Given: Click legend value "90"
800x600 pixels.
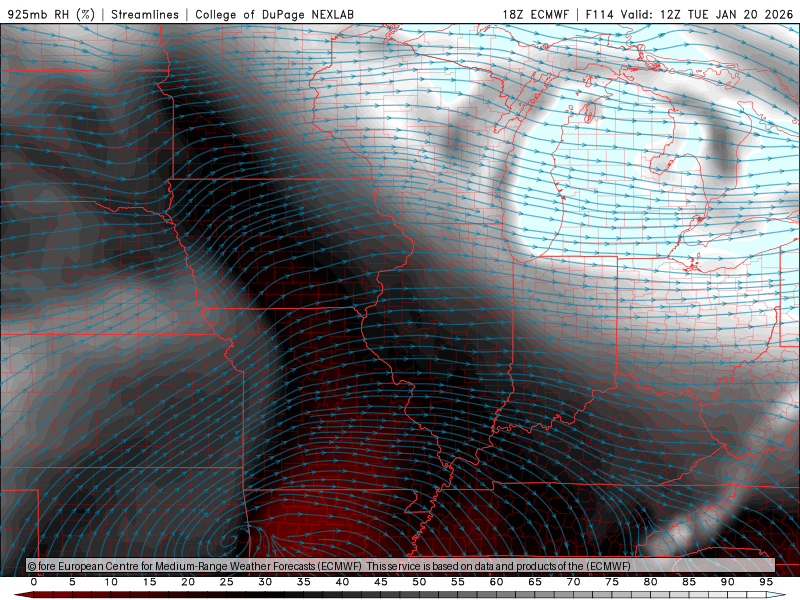Looking at the screenshot, I should coord(728,582).
